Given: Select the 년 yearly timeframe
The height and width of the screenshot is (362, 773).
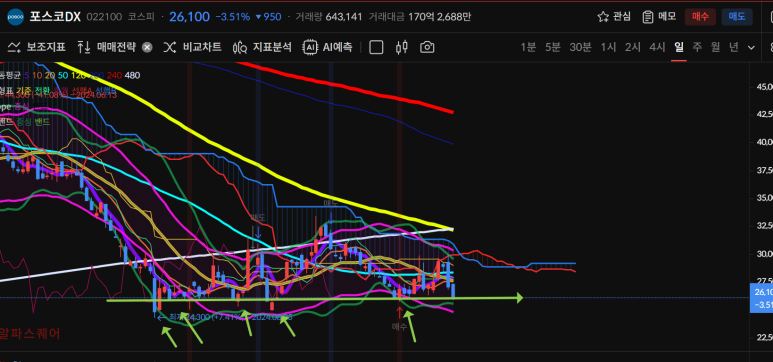Looking at the screenshot, I should pos(734,47).
